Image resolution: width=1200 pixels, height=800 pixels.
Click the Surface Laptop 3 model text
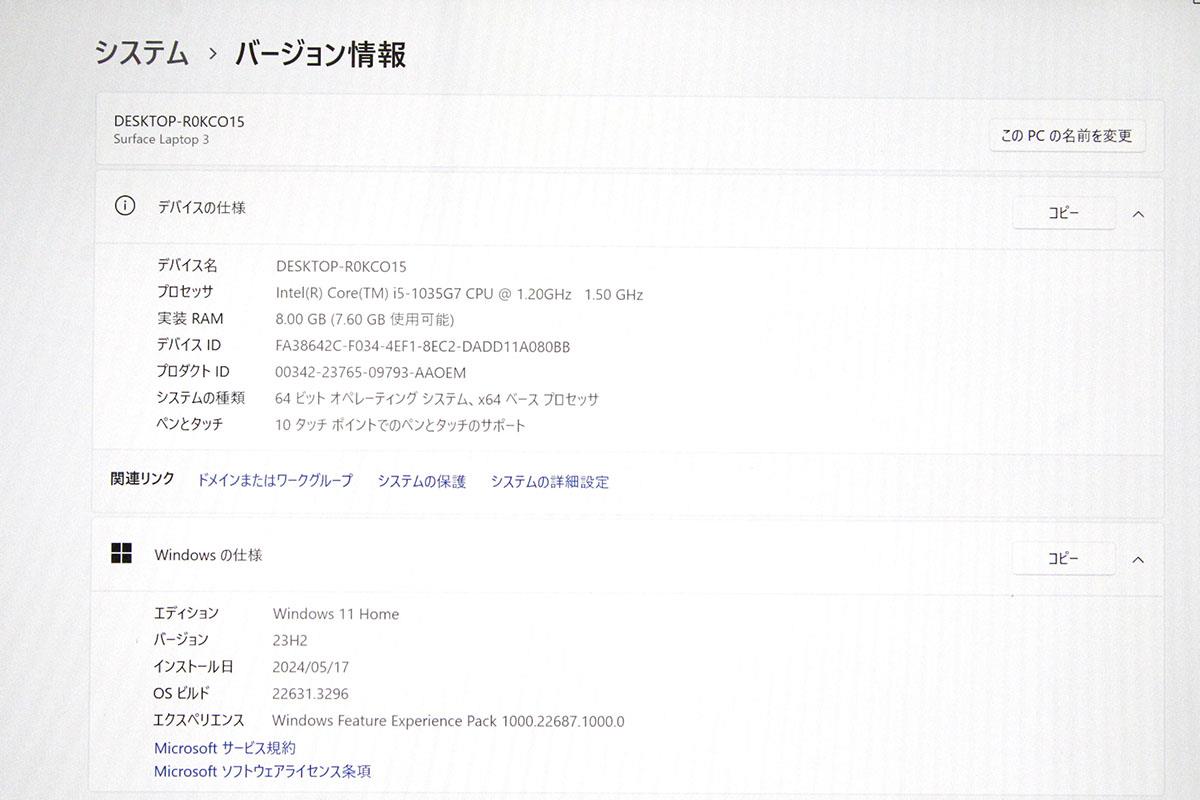161,140
